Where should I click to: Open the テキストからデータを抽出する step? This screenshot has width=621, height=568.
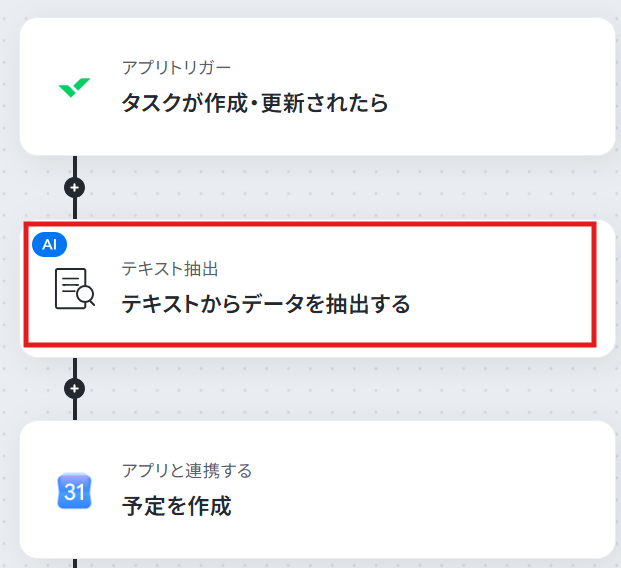318,288
